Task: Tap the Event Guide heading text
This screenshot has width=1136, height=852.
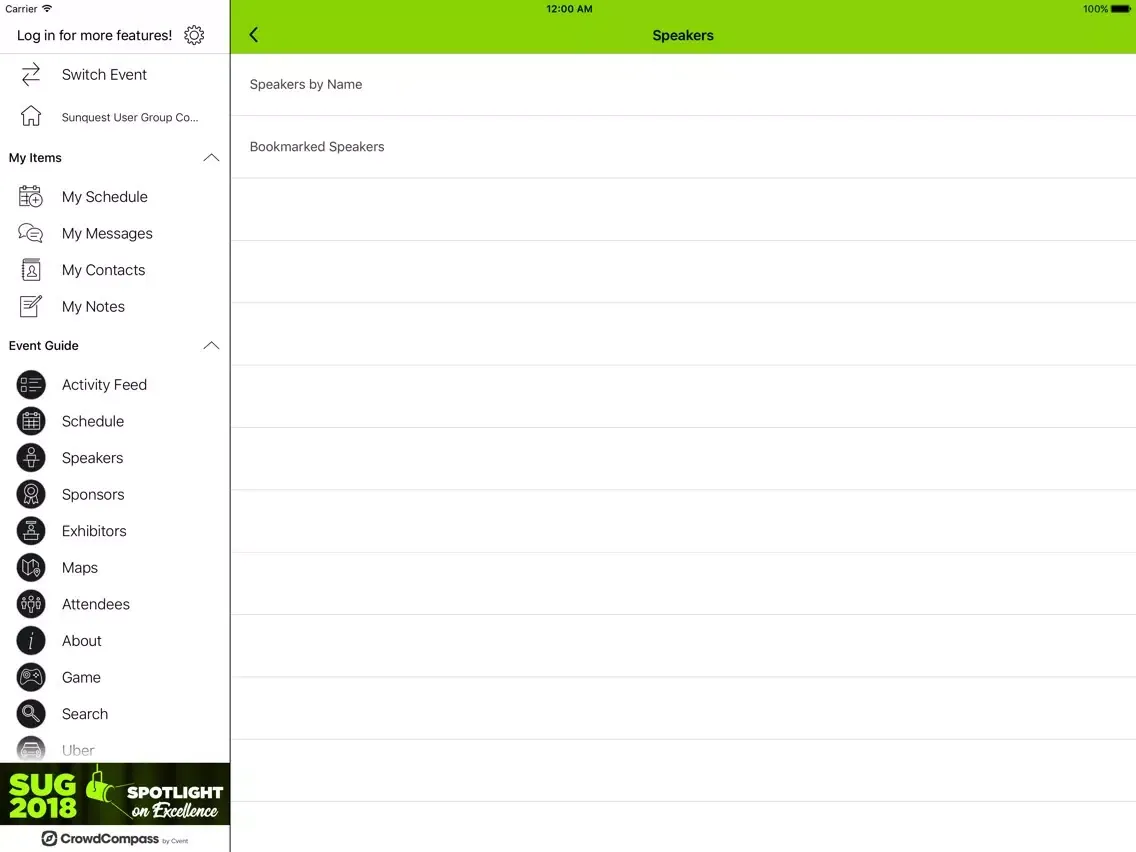Action: (x=43, y=346)
